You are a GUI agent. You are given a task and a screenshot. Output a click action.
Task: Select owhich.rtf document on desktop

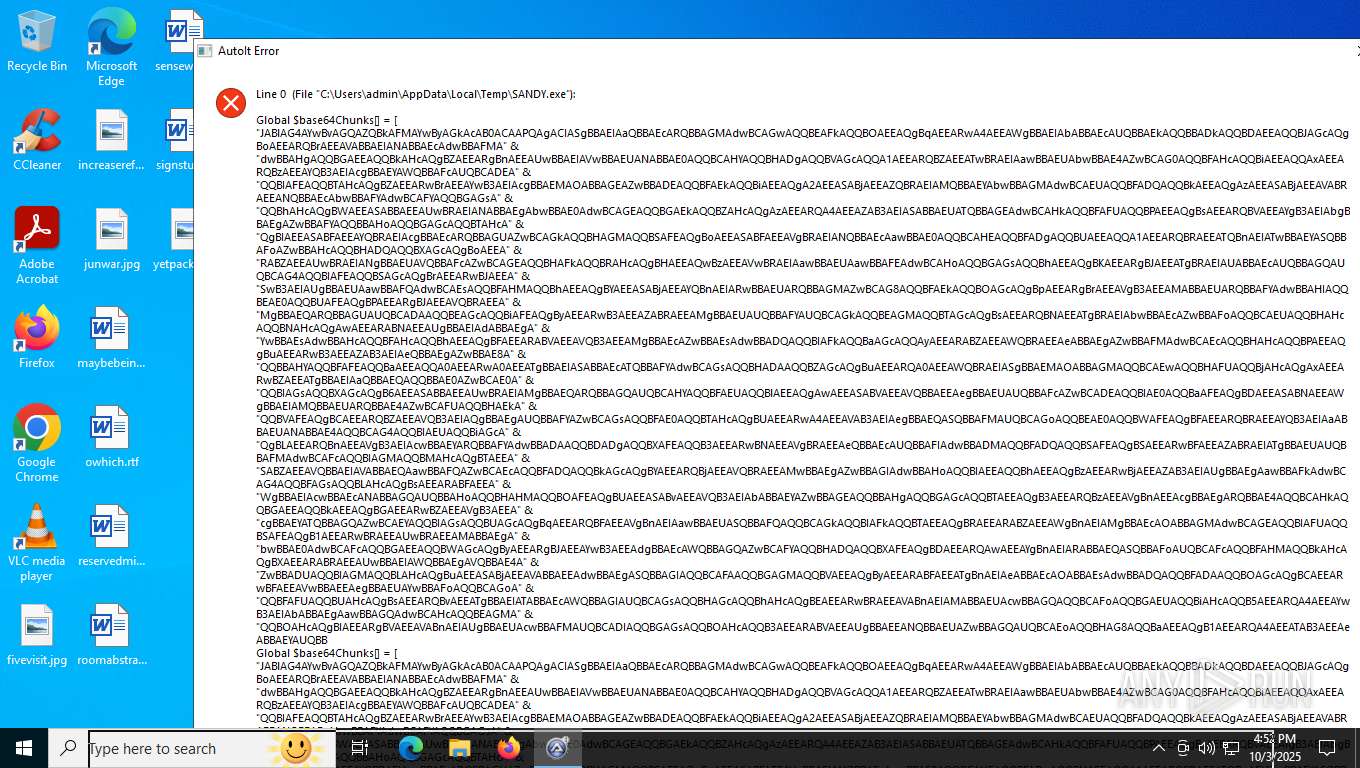tap(111, 437)
